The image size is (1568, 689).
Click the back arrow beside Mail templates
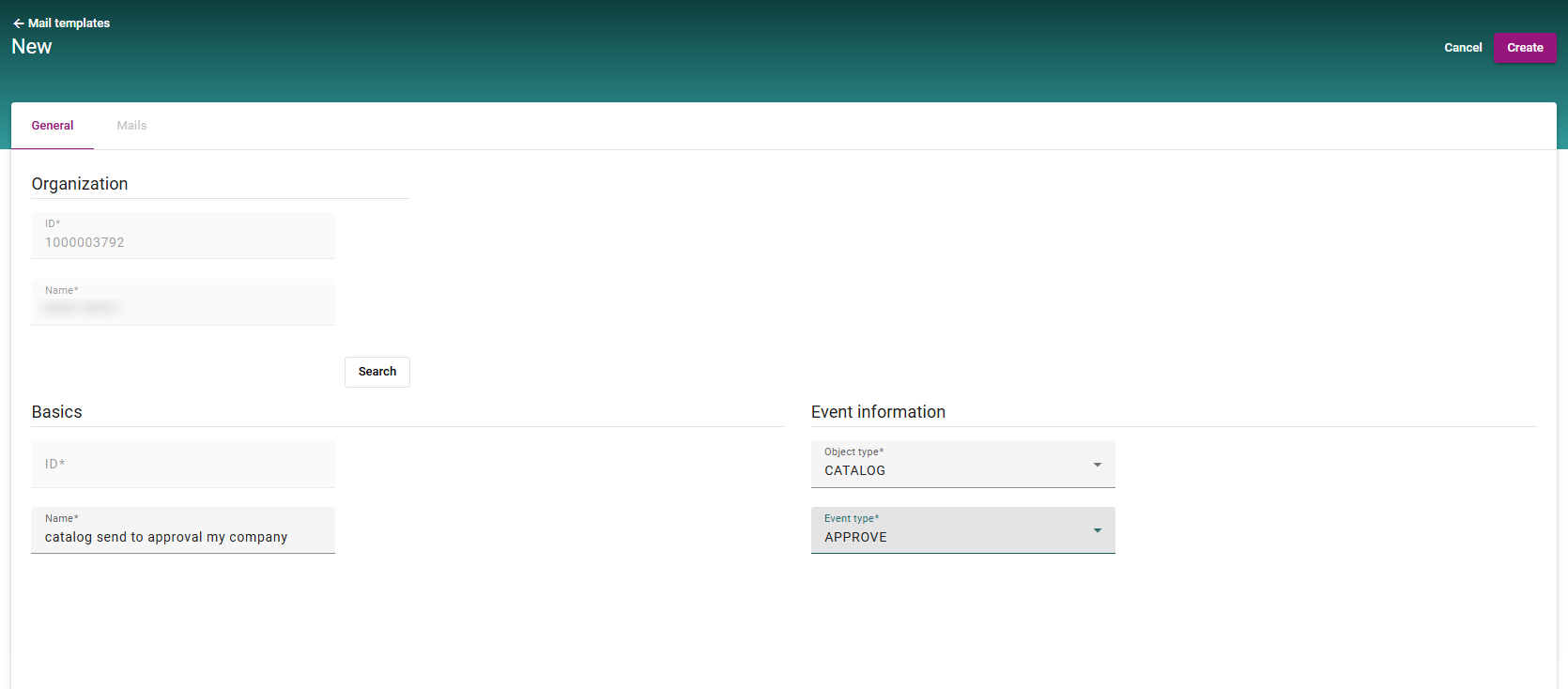(x=18, y=23)
